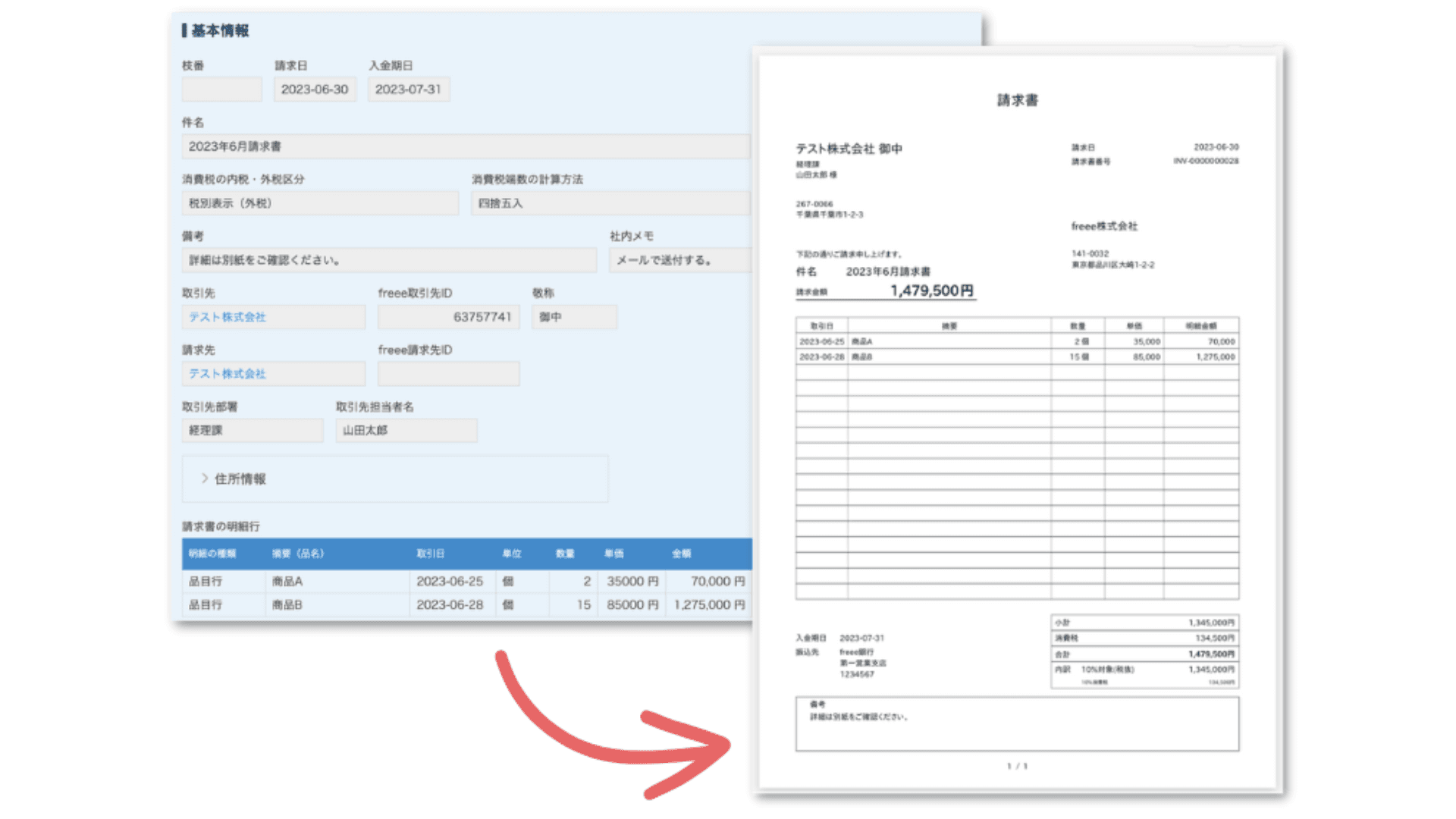
Task: Click the 住所情報 chevron icon
Action: click(x=204, y=479)
